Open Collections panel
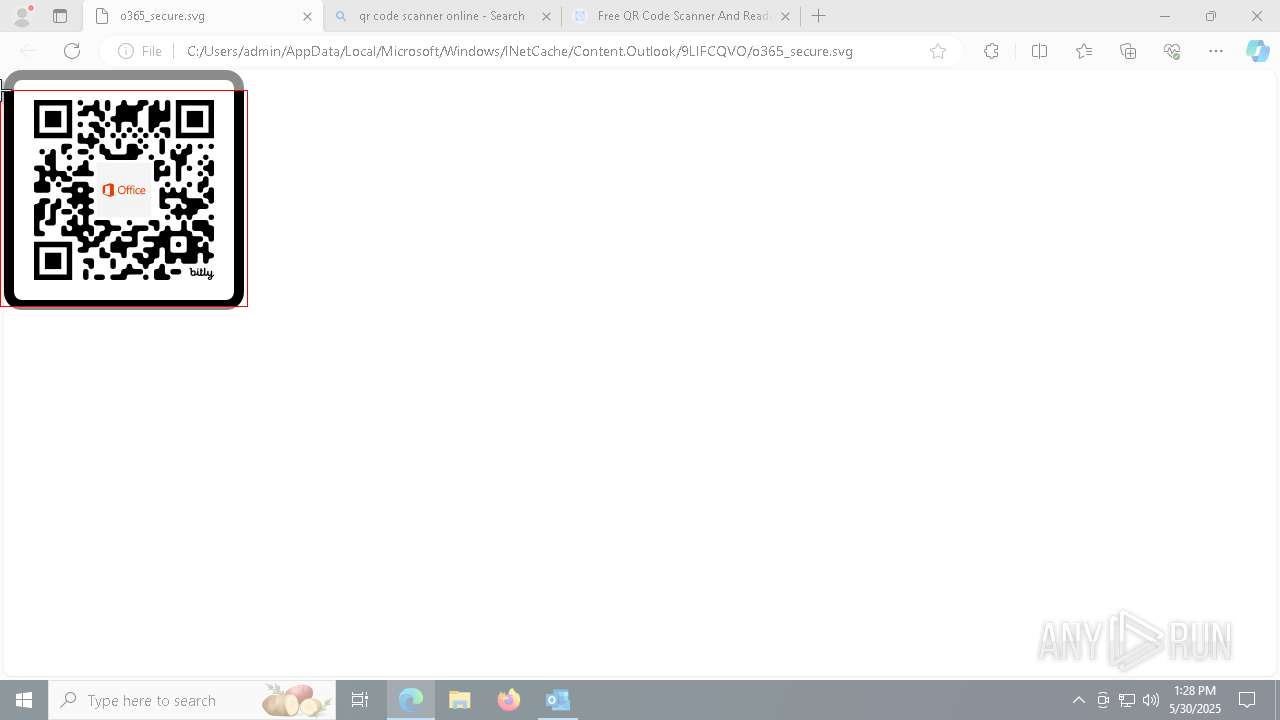 [1128, 51]
